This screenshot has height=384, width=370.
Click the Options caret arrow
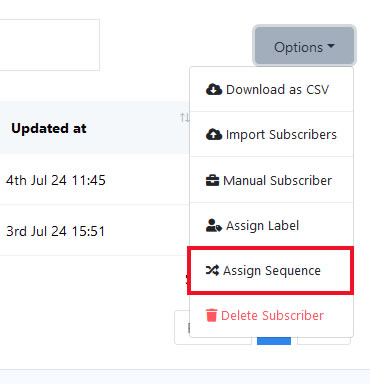pos(331,46)
